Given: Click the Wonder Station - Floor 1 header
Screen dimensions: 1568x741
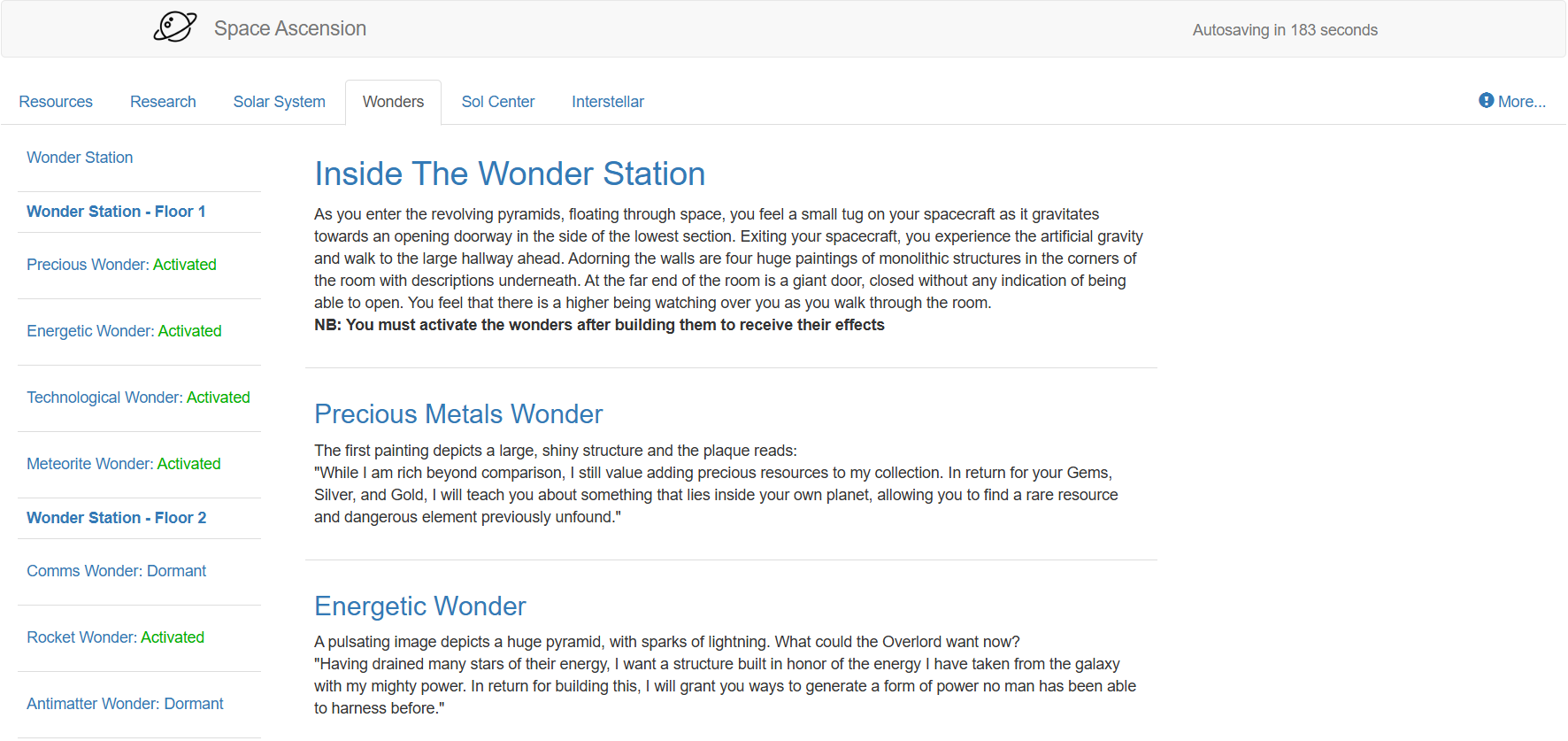Looking at the screenshot, I should click(x=116, y=212).
